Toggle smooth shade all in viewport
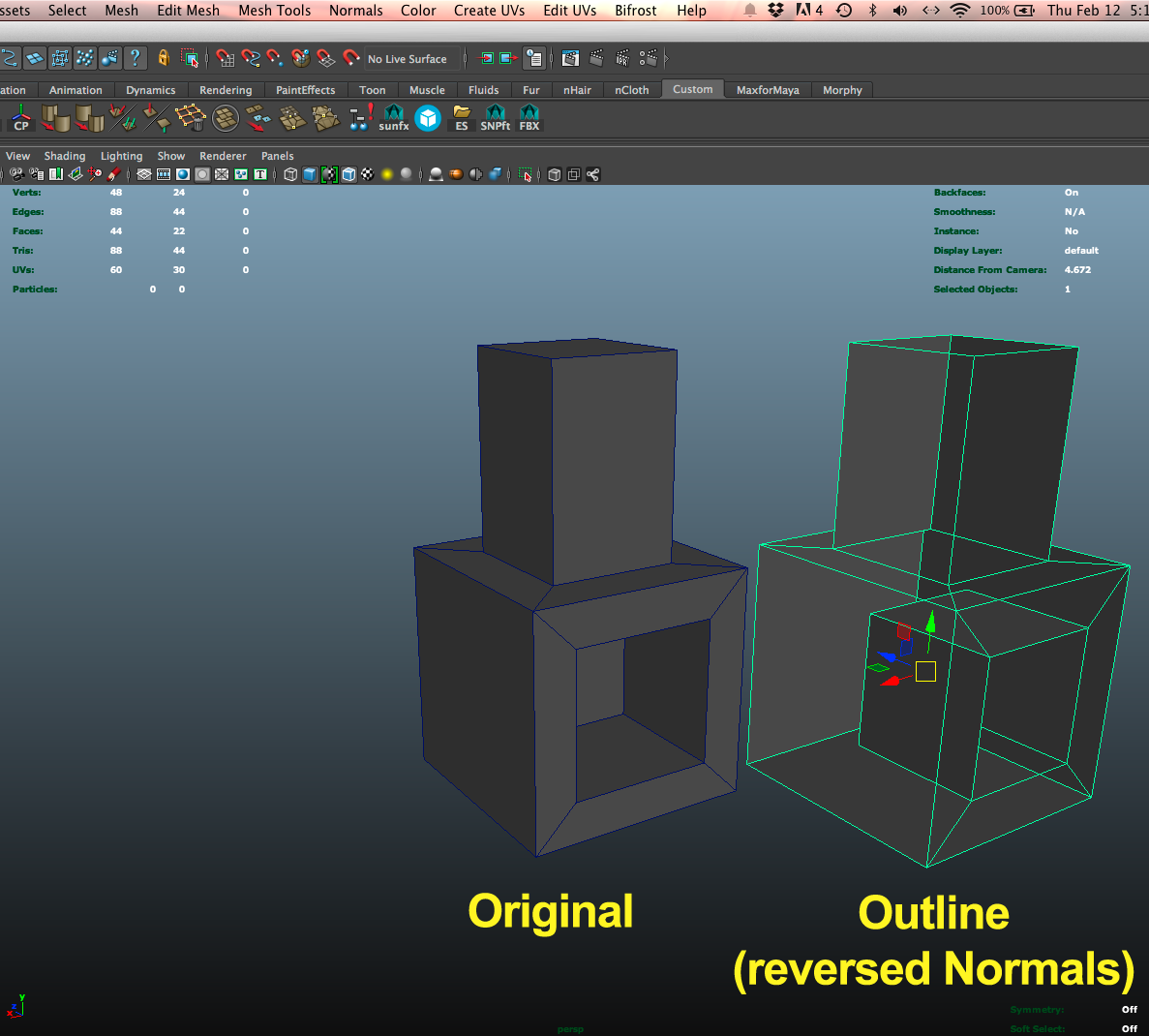Image resolution: width=1149 pixels, height=1036 pixels. coord(310,174)
